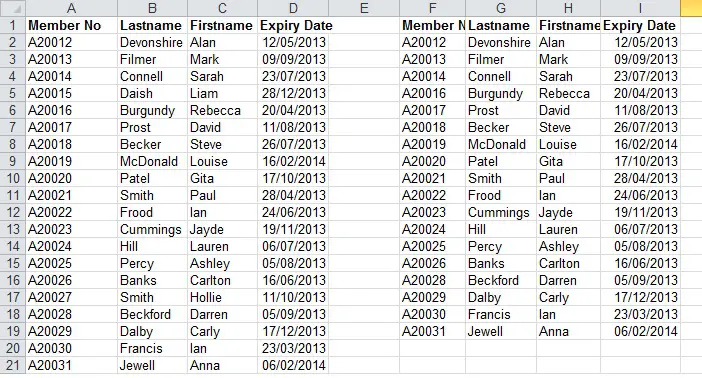Select row 1 header
Screen dimensions: 702x378
(13, 26)
